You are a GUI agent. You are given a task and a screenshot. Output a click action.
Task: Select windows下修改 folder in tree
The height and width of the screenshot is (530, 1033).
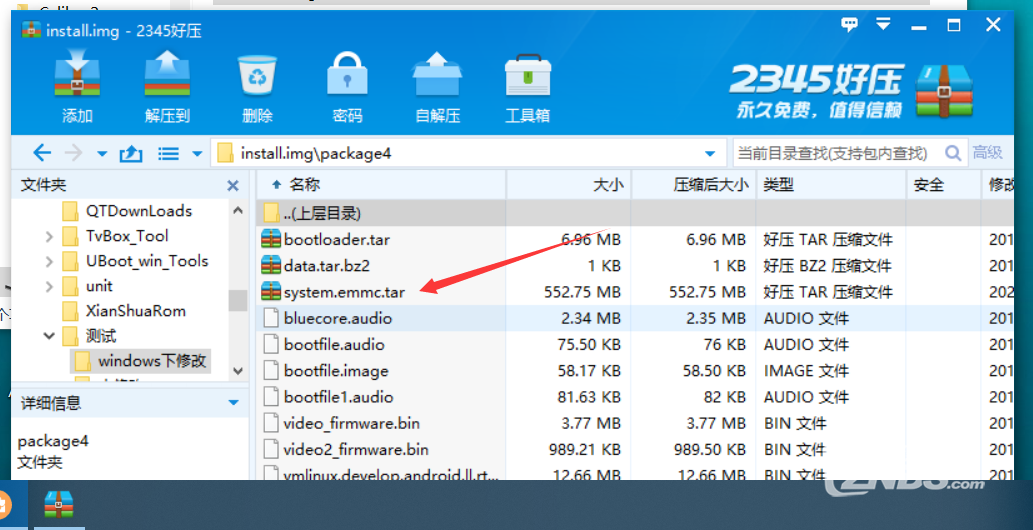point(152,361)
